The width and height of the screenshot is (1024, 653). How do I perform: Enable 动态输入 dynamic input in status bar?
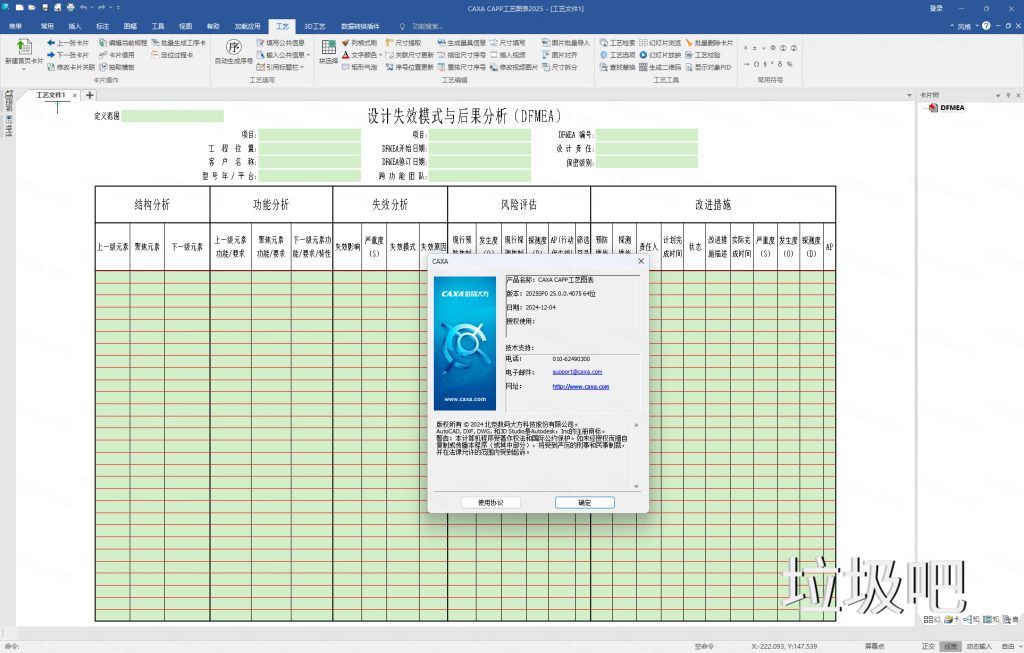tap(979, 645)
